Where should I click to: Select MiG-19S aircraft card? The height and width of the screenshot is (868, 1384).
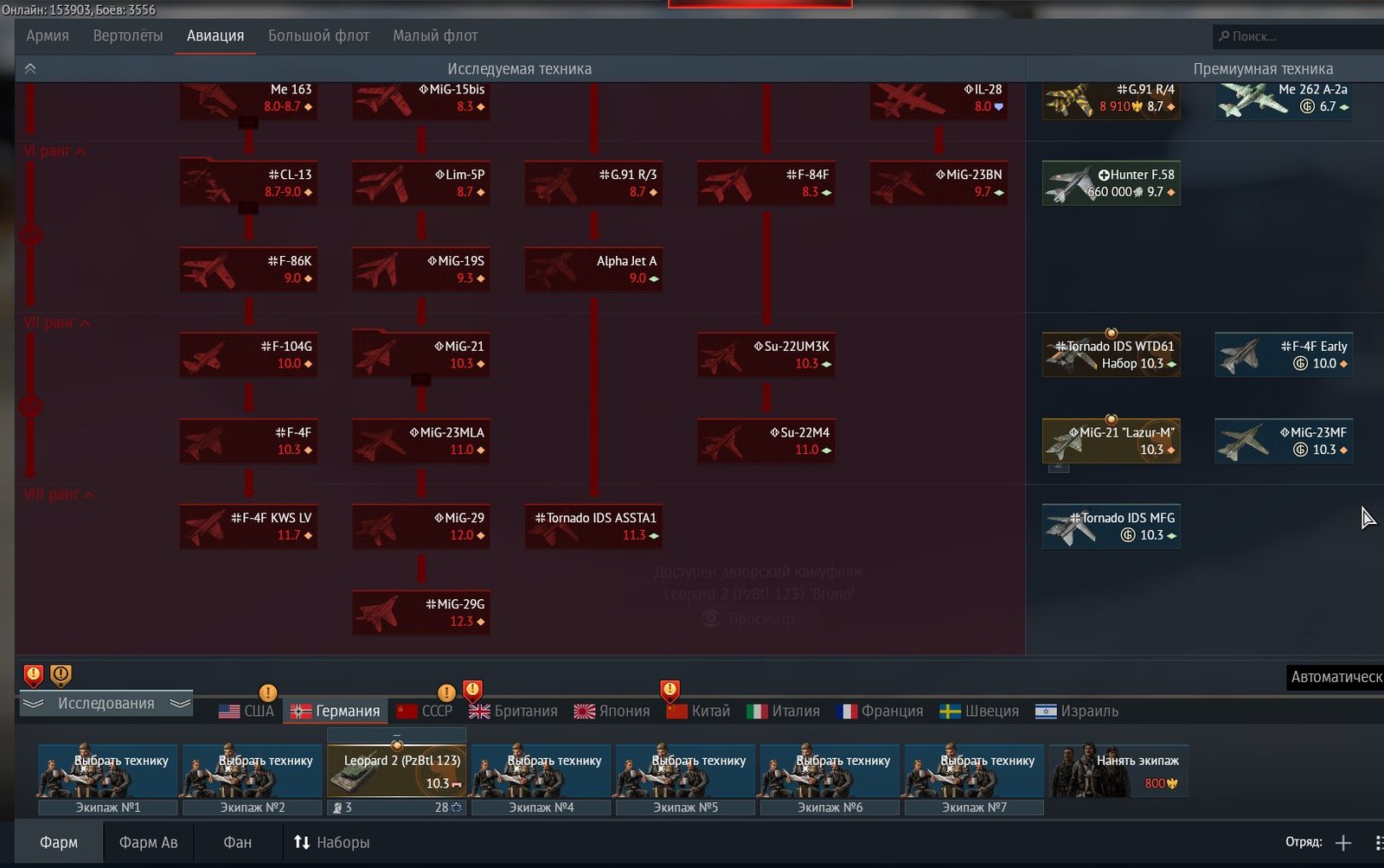click(421, 270)
